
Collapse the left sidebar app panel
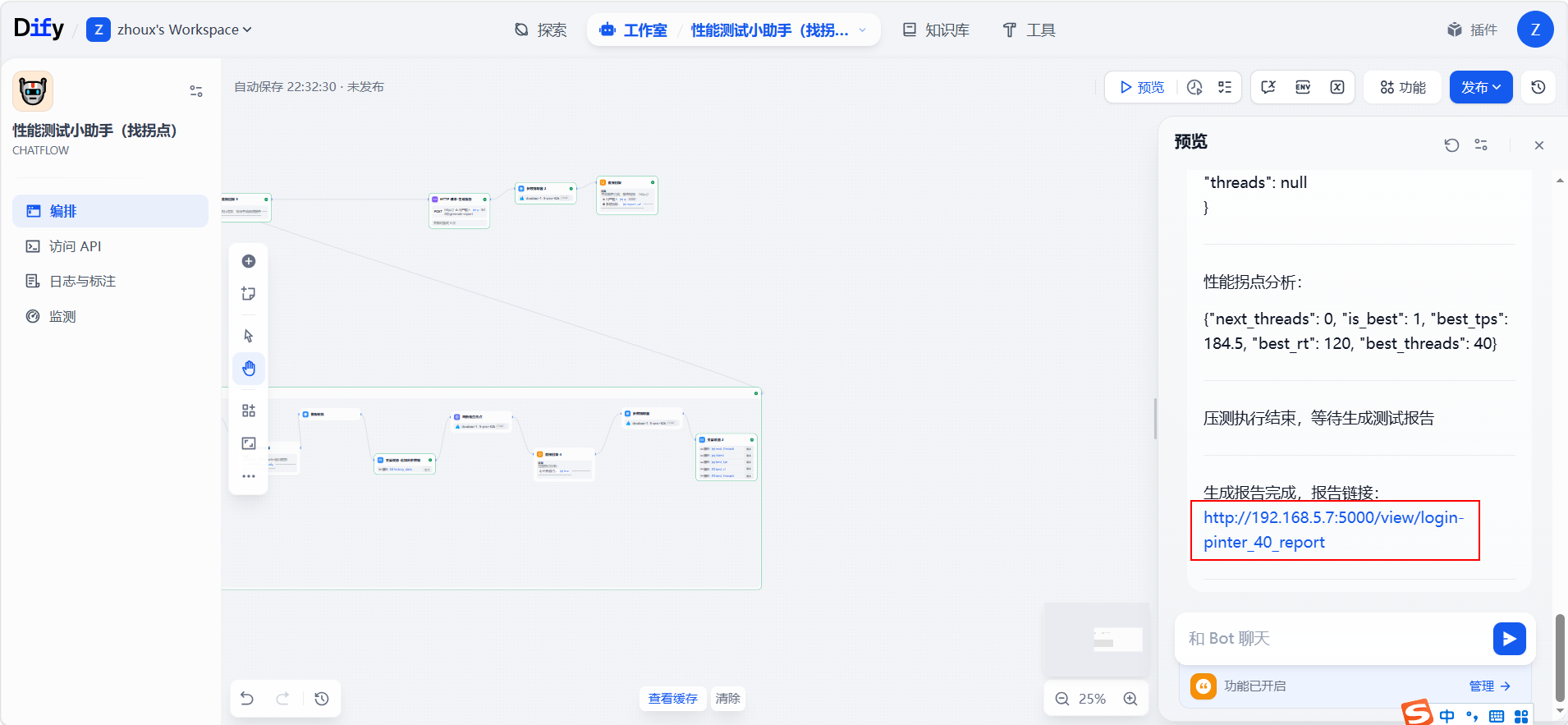196,91
